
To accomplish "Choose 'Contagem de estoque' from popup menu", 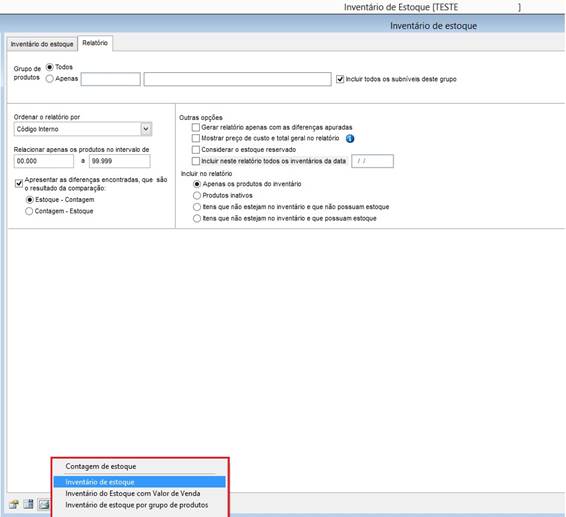I will 101,466.
